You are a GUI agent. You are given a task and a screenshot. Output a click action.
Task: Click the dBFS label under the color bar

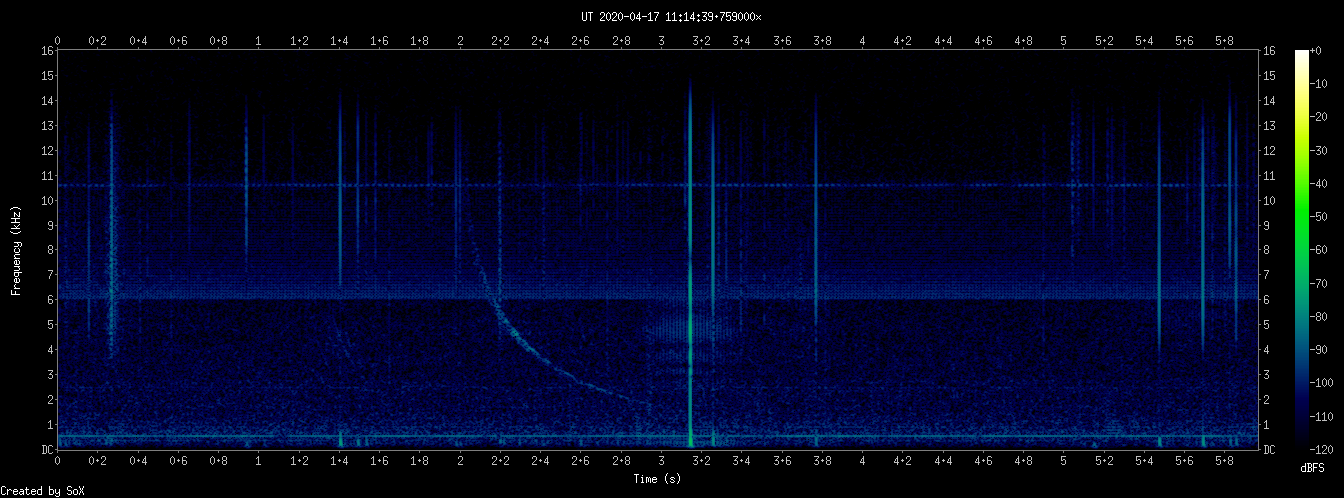pos(1313,468)
